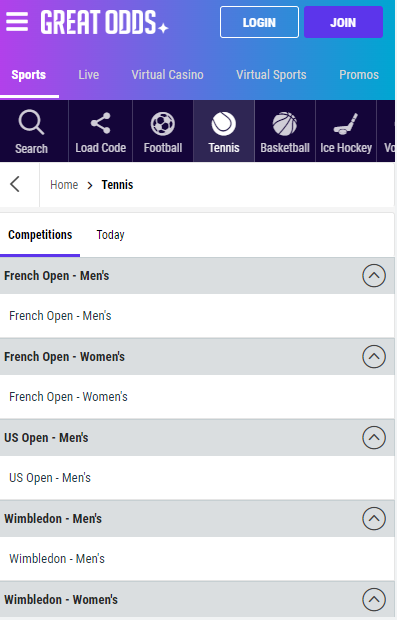Collapse the French Open - Men's section
The height and width of the screenshot is (620, 397).
374,276
